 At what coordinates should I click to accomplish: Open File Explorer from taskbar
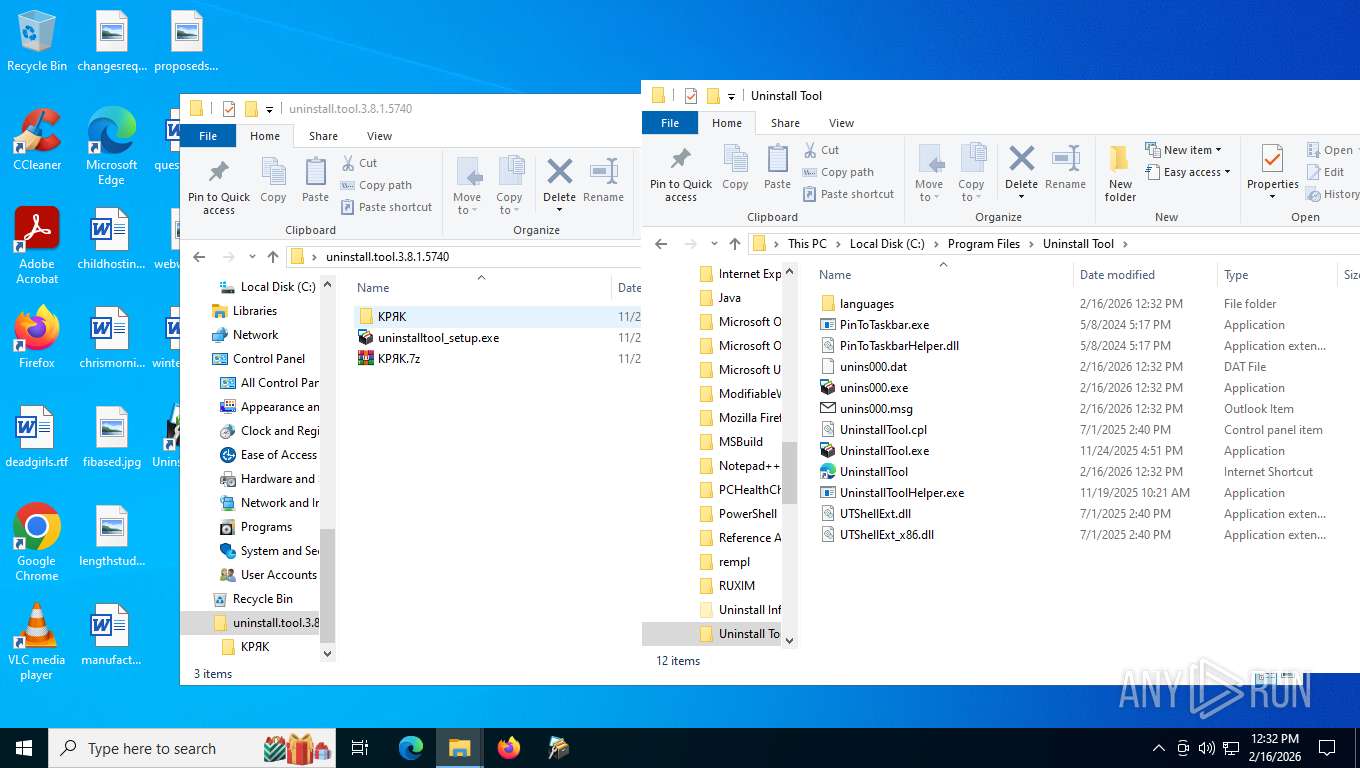tap(459, 748)
